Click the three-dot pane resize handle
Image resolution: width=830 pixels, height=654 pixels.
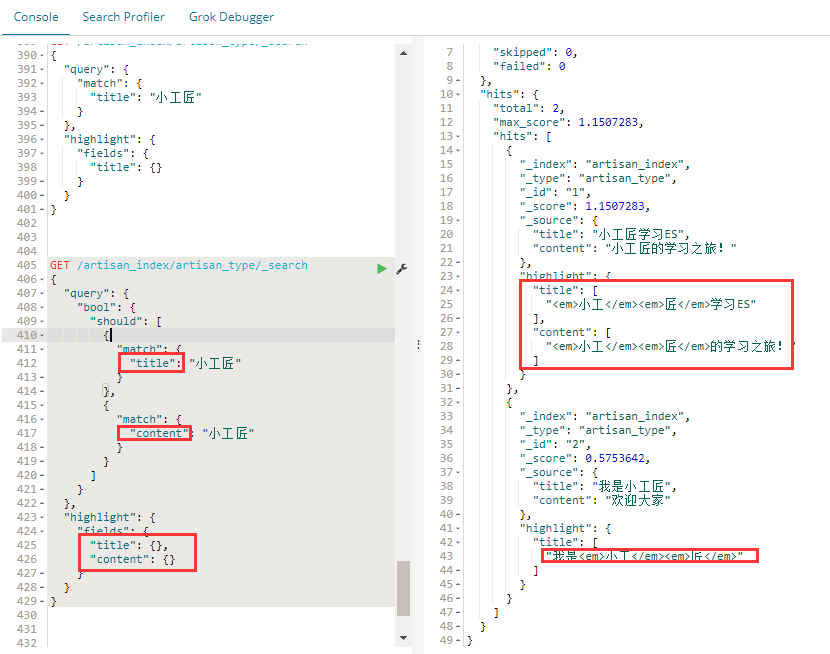tap(418, 345)
